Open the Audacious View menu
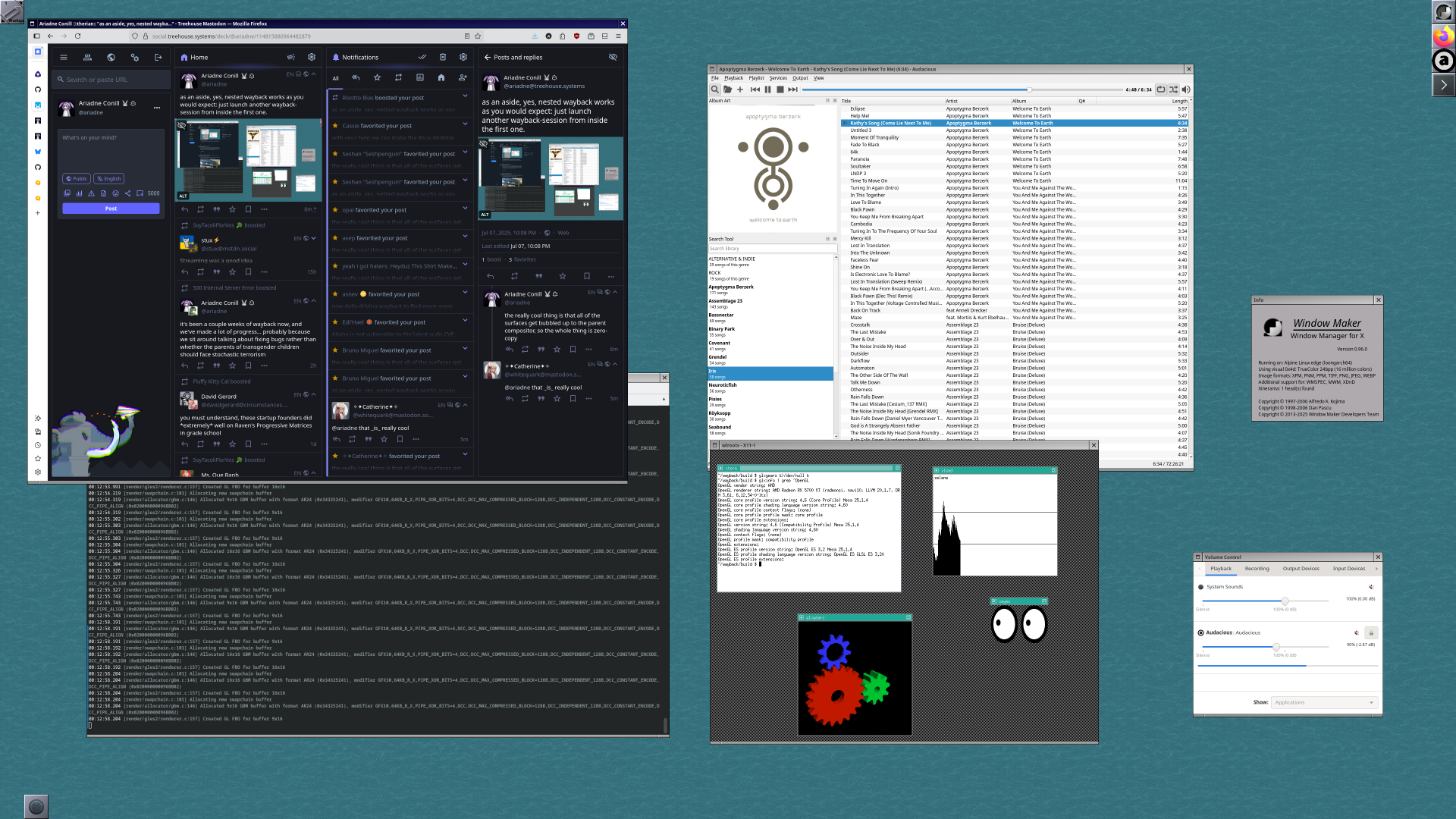The height and width of the screenshot is (819, 1456). coord(818,78)
